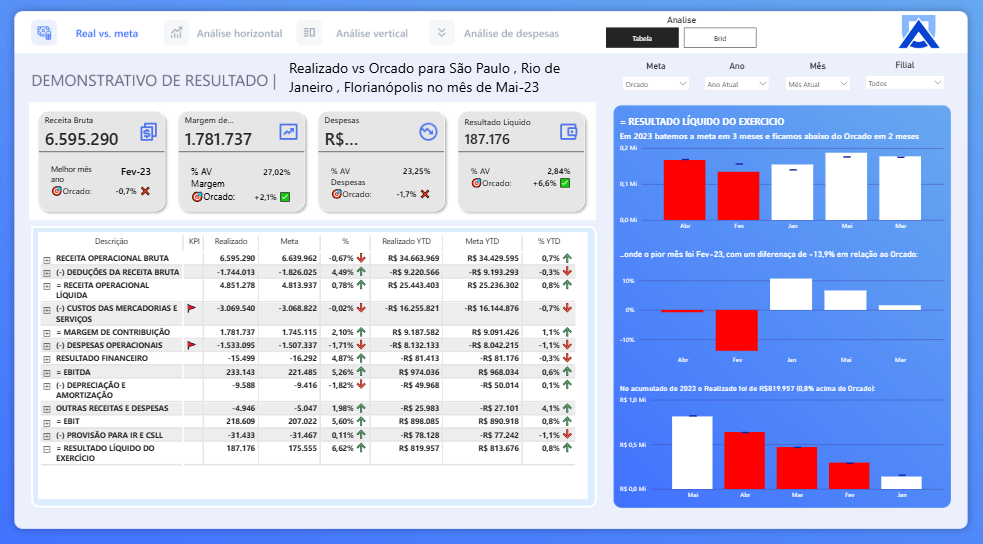
Task: Switch to Análise de despesas tab
Action: [511, 34]
